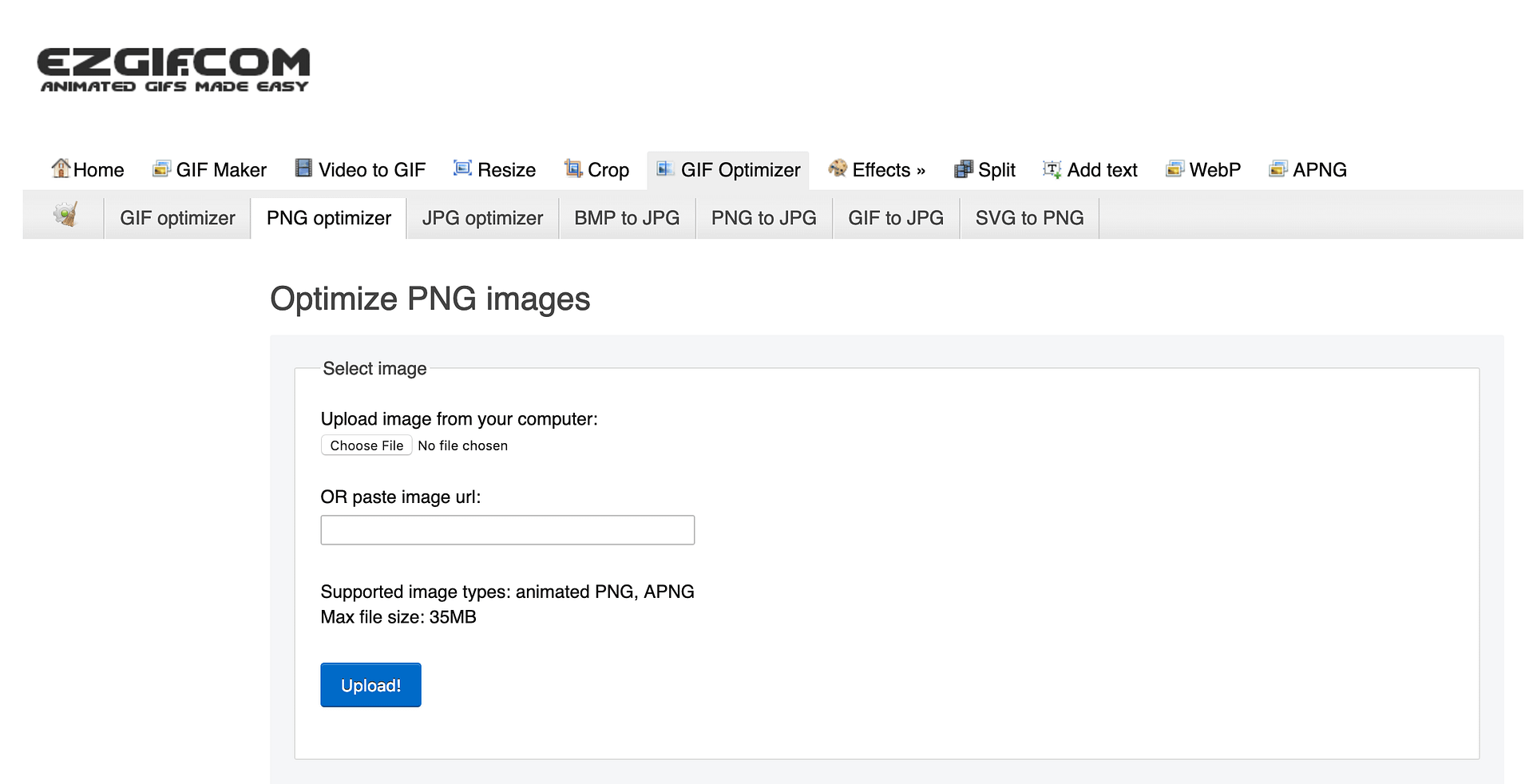Click 'Upload image from your computer:' label
The image size is (1533, 784).
pos(459,419)
